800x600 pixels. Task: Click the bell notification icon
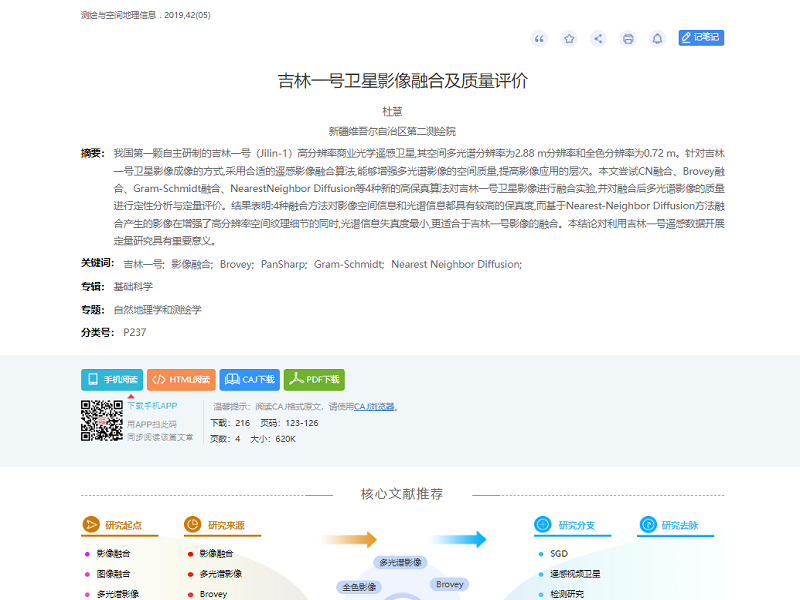657,38
